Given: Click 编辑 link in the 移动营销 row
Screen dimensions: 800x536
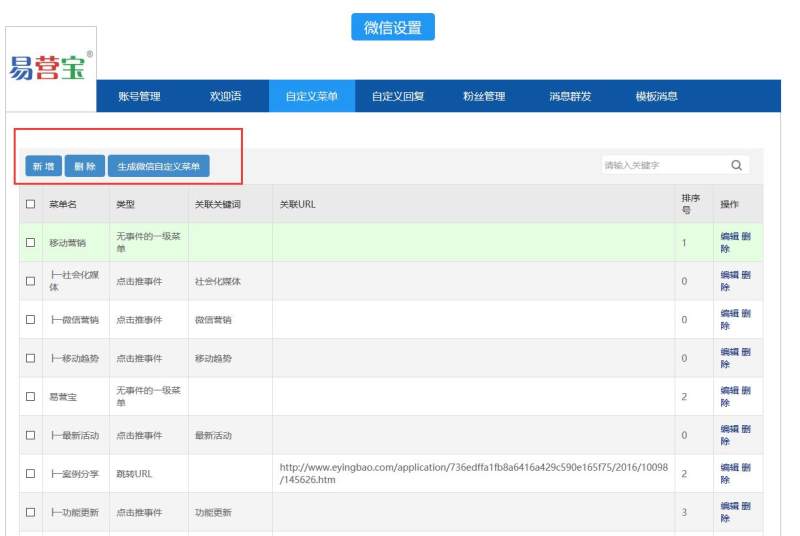Looking at the screenshot, I should point(729,237).
